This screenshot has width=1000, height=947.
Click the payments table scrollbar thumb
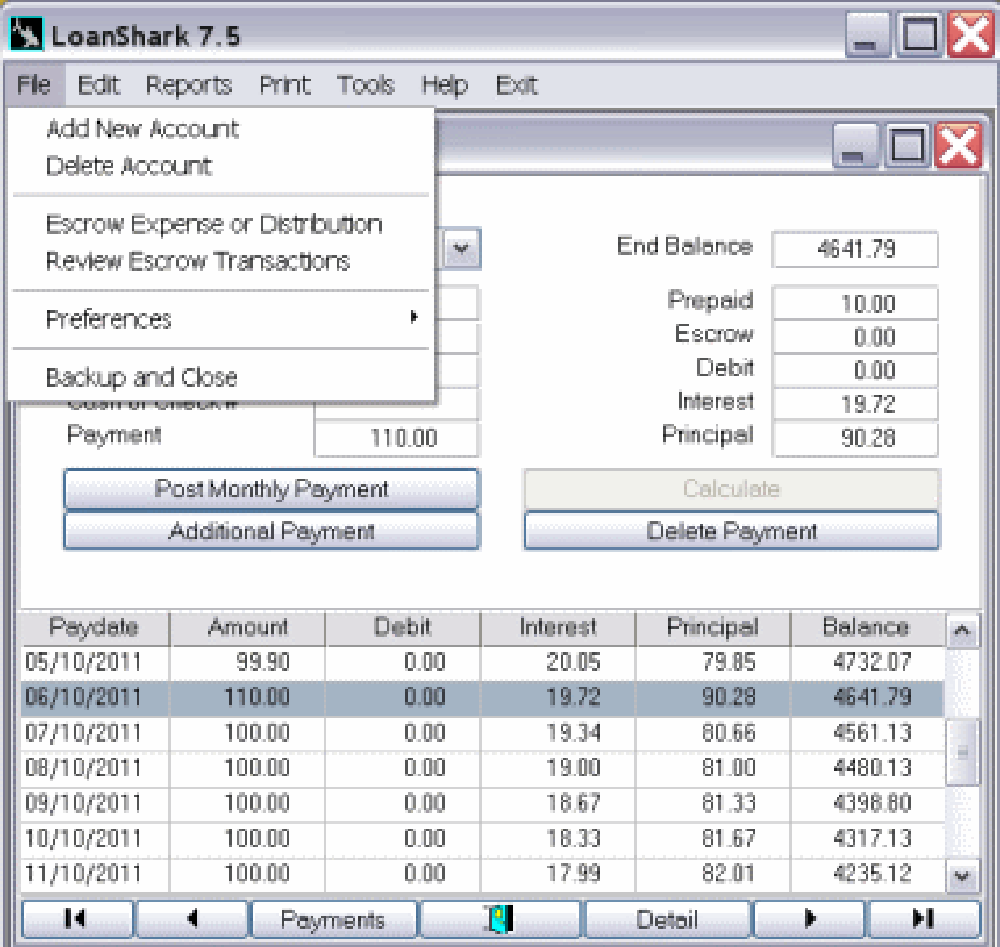(x=962, y=752)
